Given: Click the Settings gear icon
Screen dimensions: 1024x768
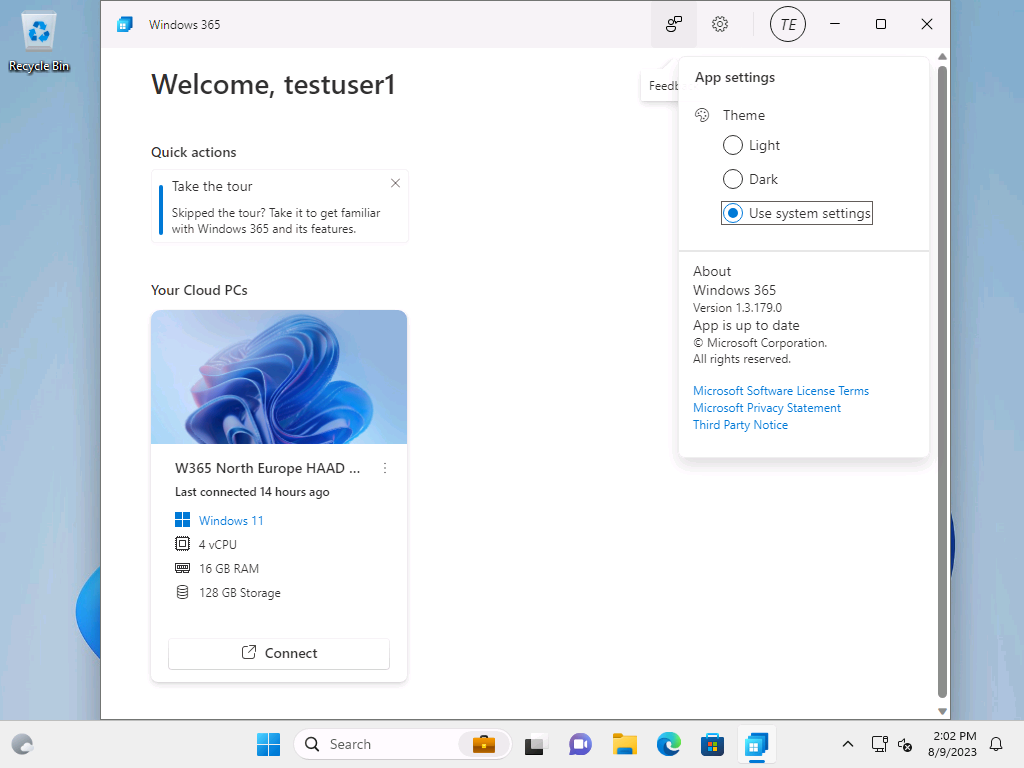Looking at the screenshot, I should click(x=720, y=24).
